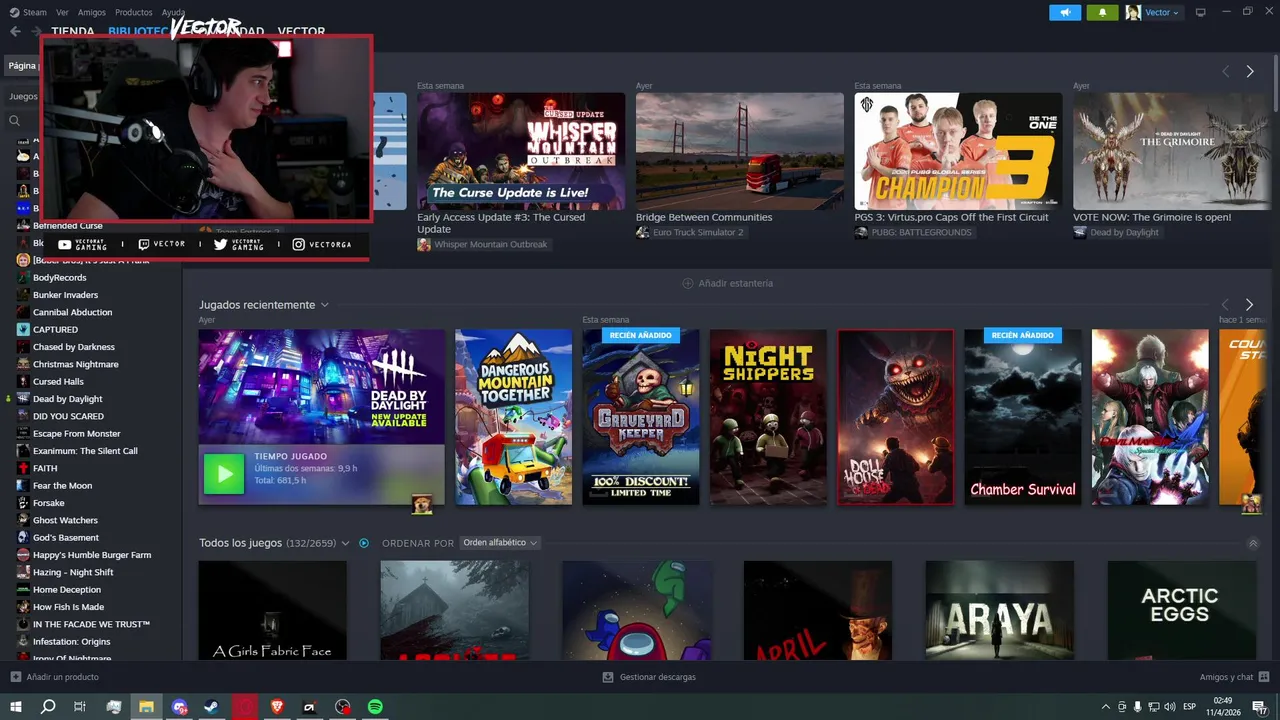
Task: Expand the Todos los juegos dropdown
Action: 345,543
